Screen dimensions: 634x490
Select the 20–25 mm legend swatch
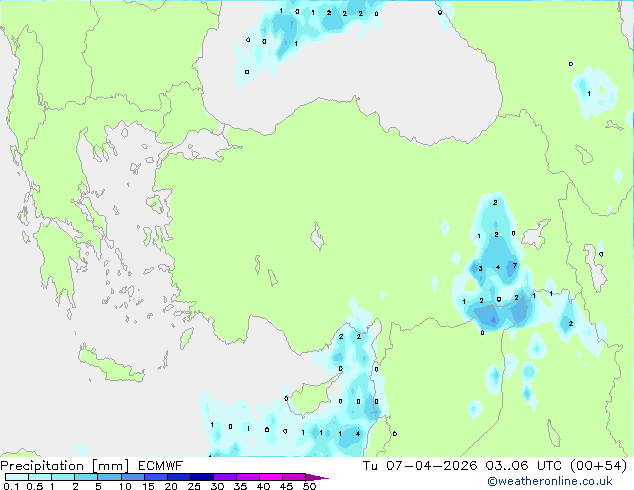tap(178, 477)
